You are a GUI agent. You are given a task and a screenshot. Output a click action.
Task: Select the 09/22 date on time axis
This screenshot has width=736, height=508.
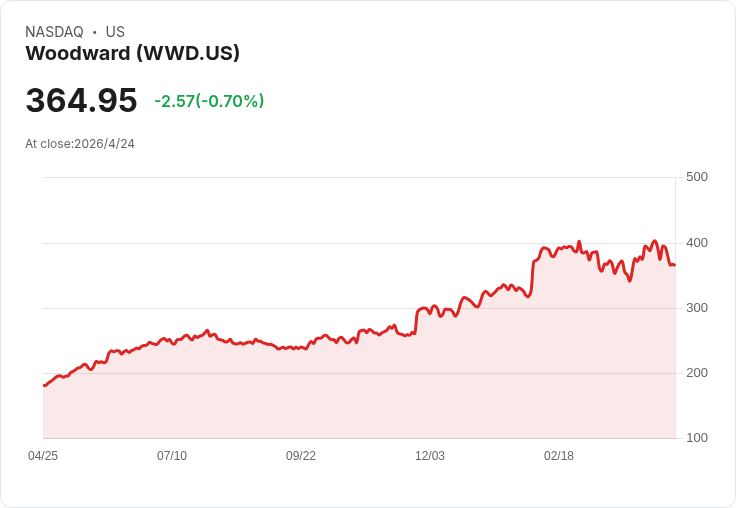coord(301,456)
